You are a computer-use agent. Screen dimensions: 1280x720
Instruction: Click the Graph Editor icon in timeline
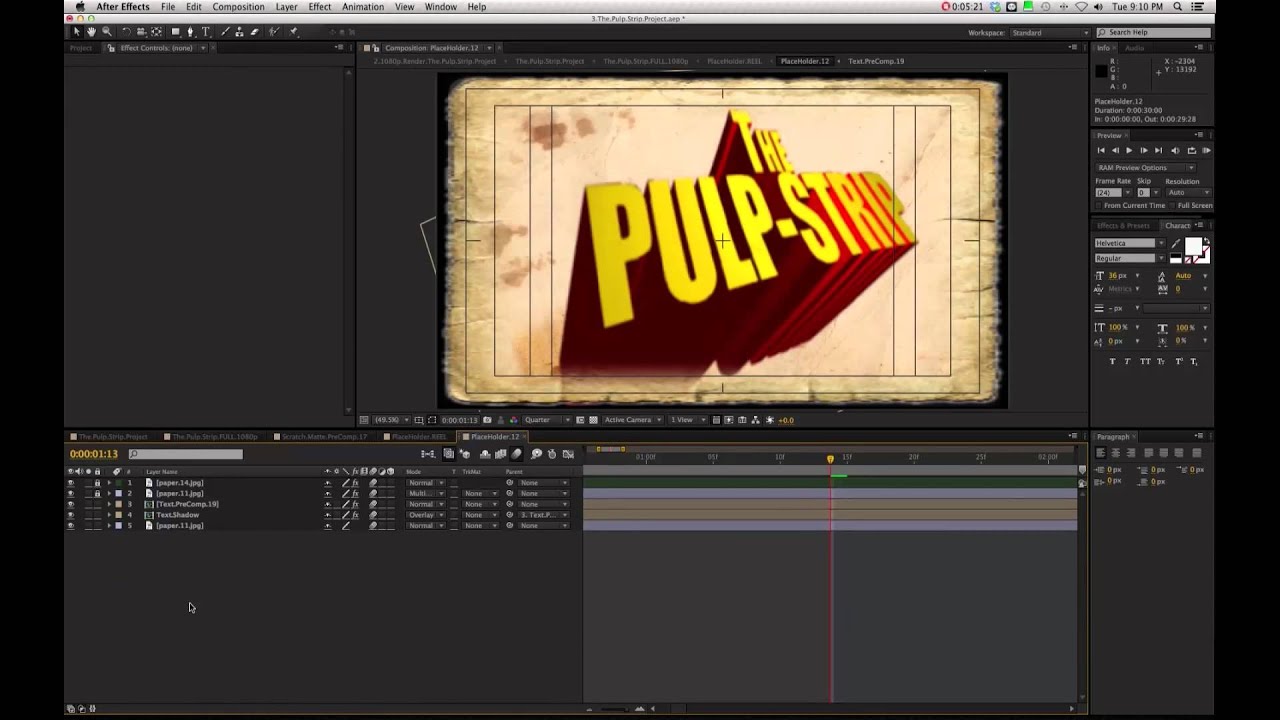pyautogui.click(x=568, y=454)
